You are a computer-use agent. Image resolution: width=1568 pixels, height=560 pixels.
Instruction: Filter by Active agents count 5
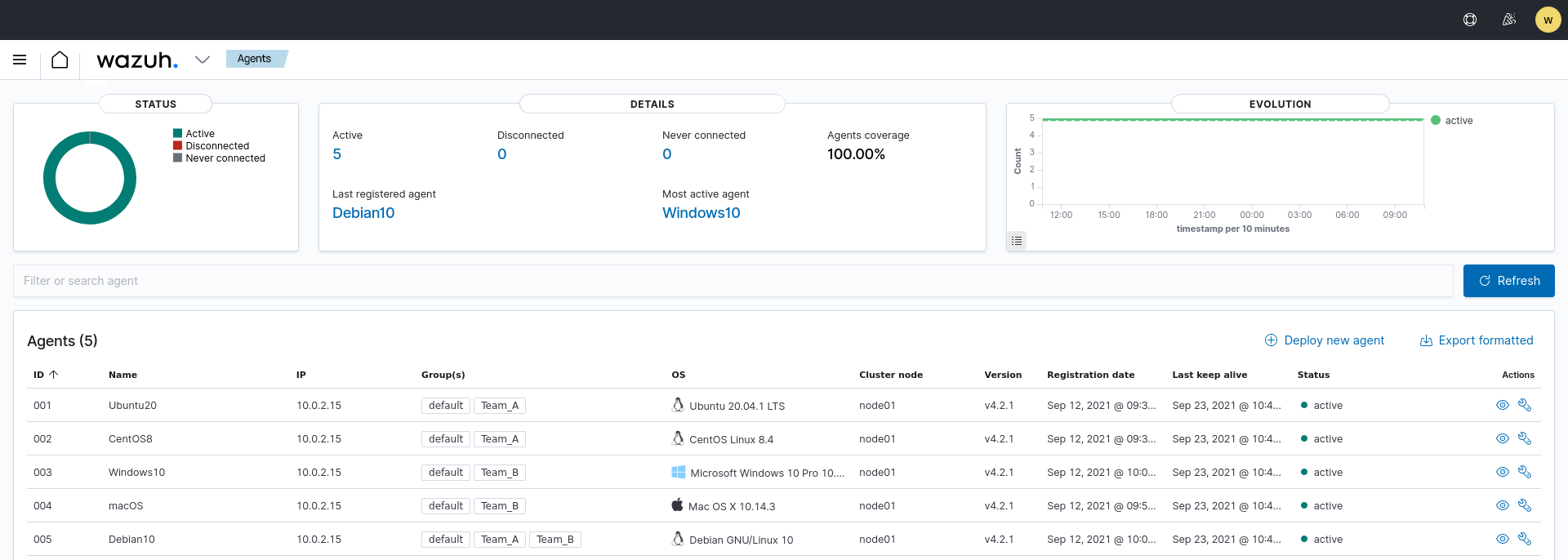[x=336, y=154]
